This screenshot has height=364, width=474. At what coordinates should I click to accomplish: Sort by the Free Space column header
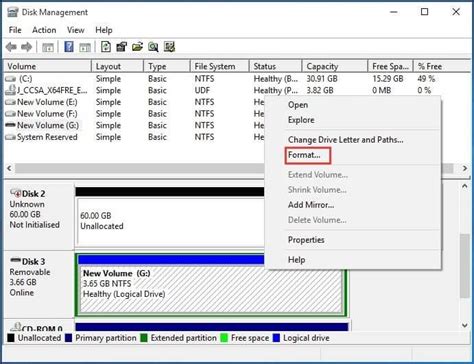point(391,66)
